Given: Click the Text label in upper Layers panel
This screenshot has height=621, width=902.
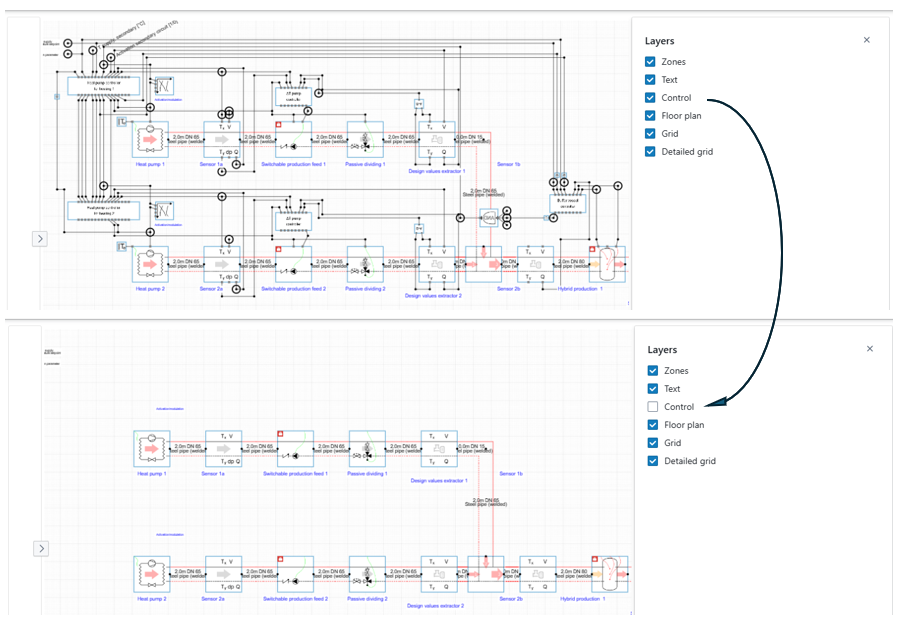Looking at the screenshot, I should [x=669, y=80].
